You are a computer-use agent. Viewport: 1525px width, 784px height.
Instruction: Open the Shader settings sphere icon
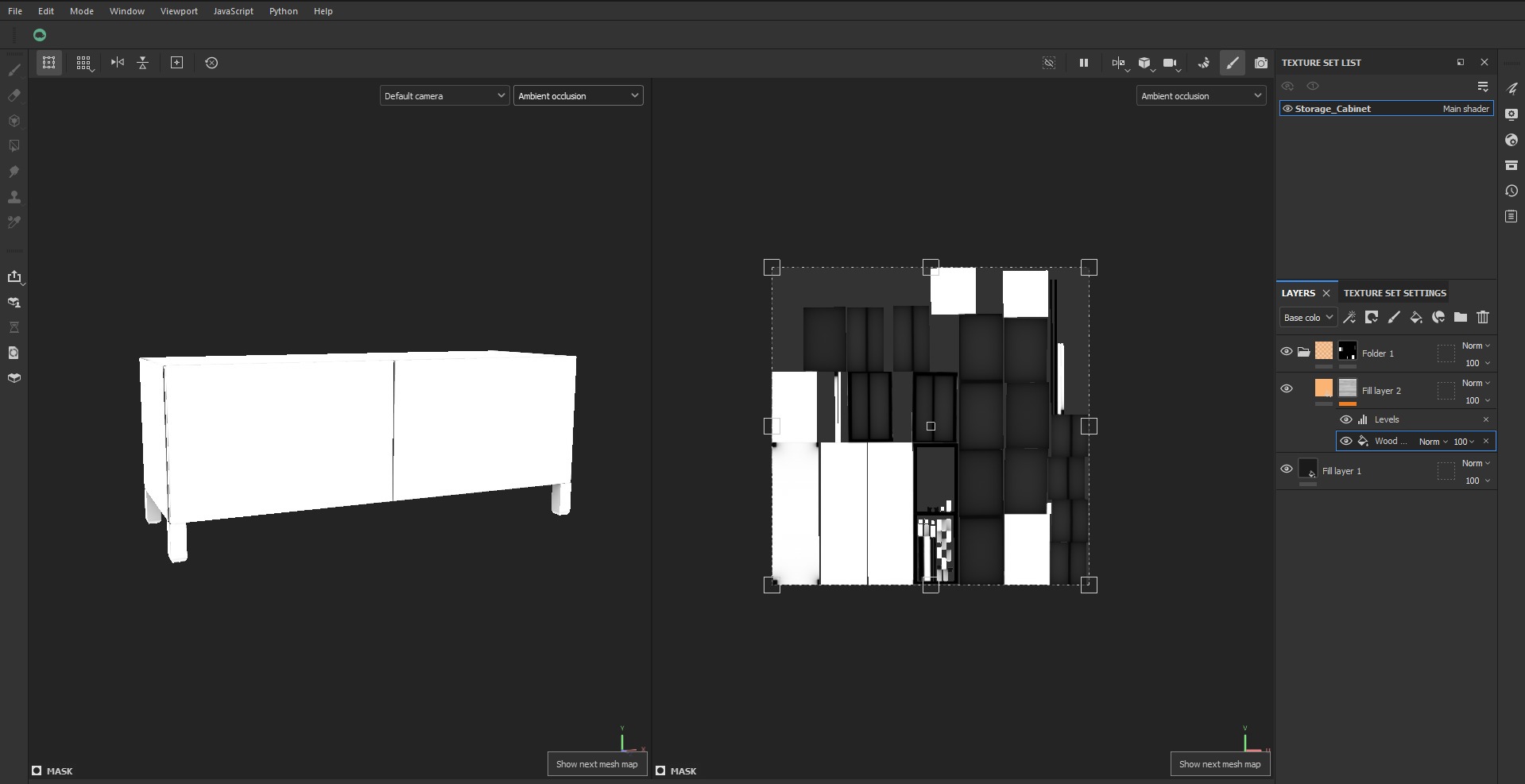coord(1511,140)
